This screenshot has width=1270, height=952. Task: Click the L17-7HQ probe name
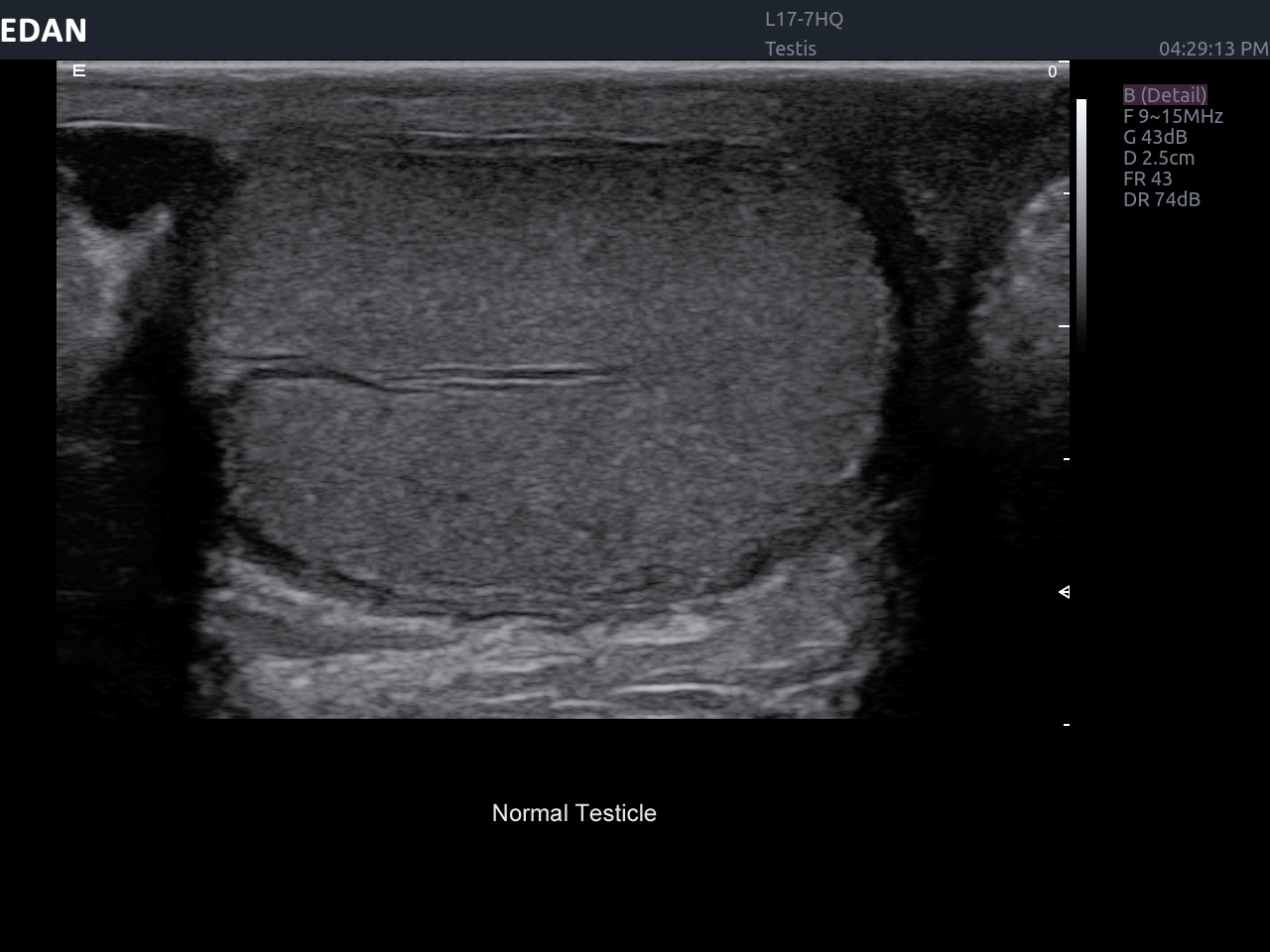[804, 19]
